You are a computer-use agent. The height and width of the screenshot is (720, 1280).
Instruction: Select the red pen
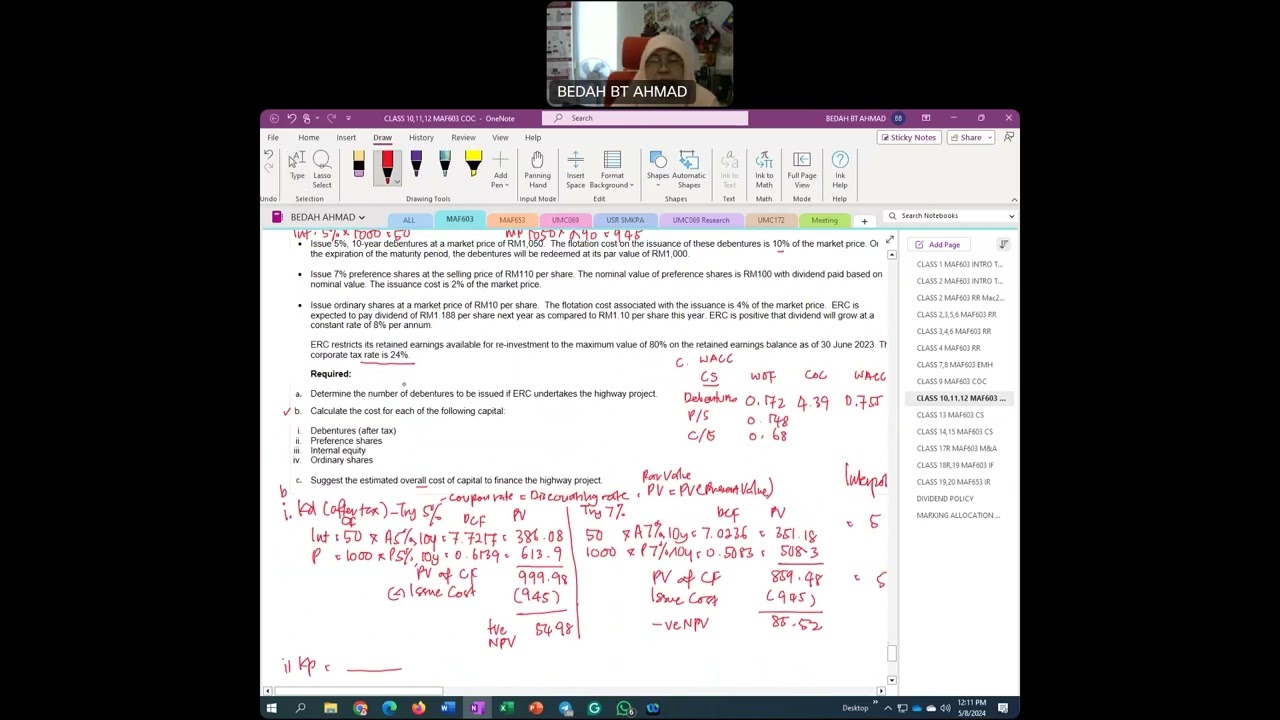pyautogui.click(x=387, y=166)
